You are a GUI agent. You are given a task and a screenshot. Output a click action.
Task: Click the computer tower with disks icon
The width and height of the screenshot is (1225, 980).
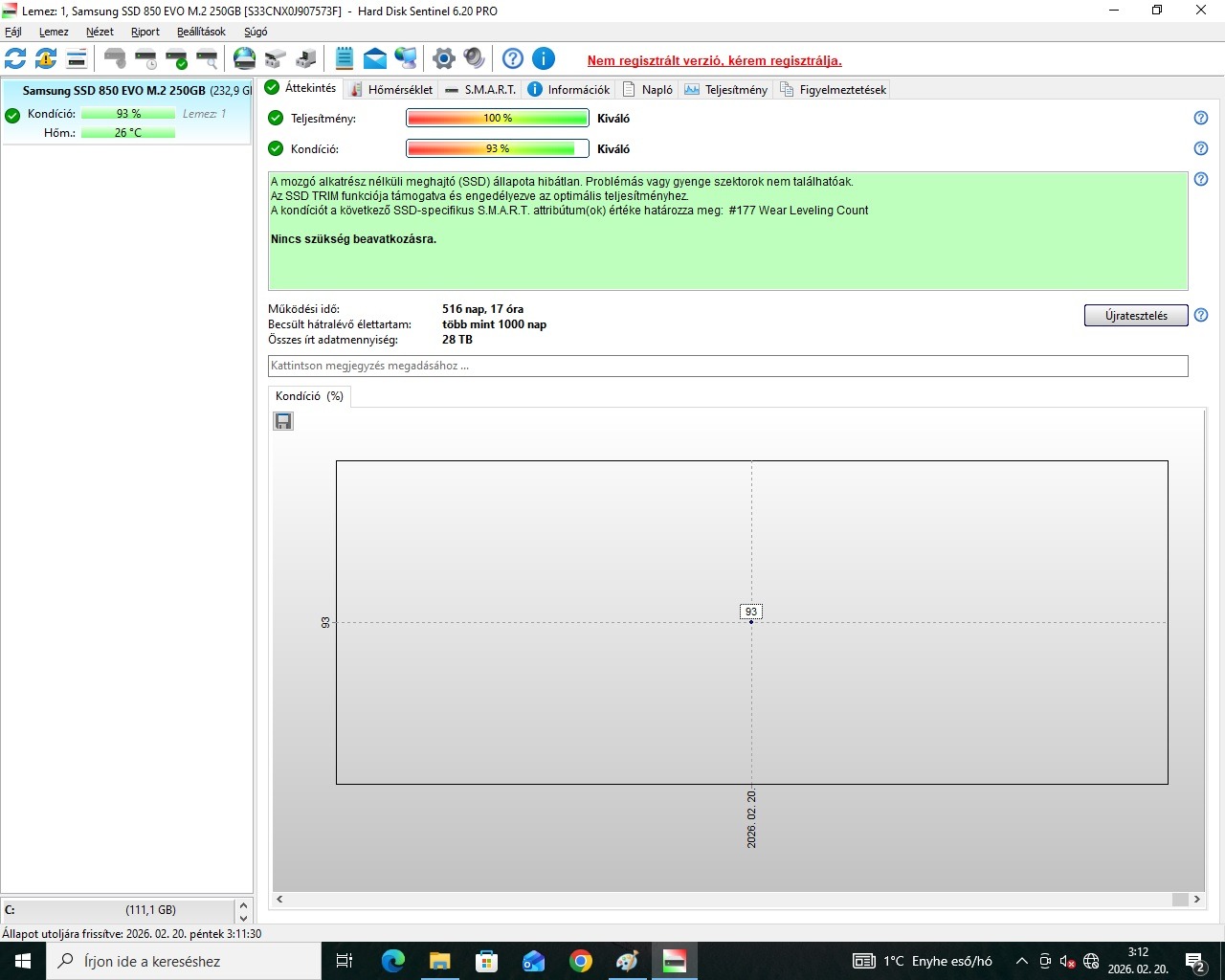pyautogui.click(x=306, y=58)
